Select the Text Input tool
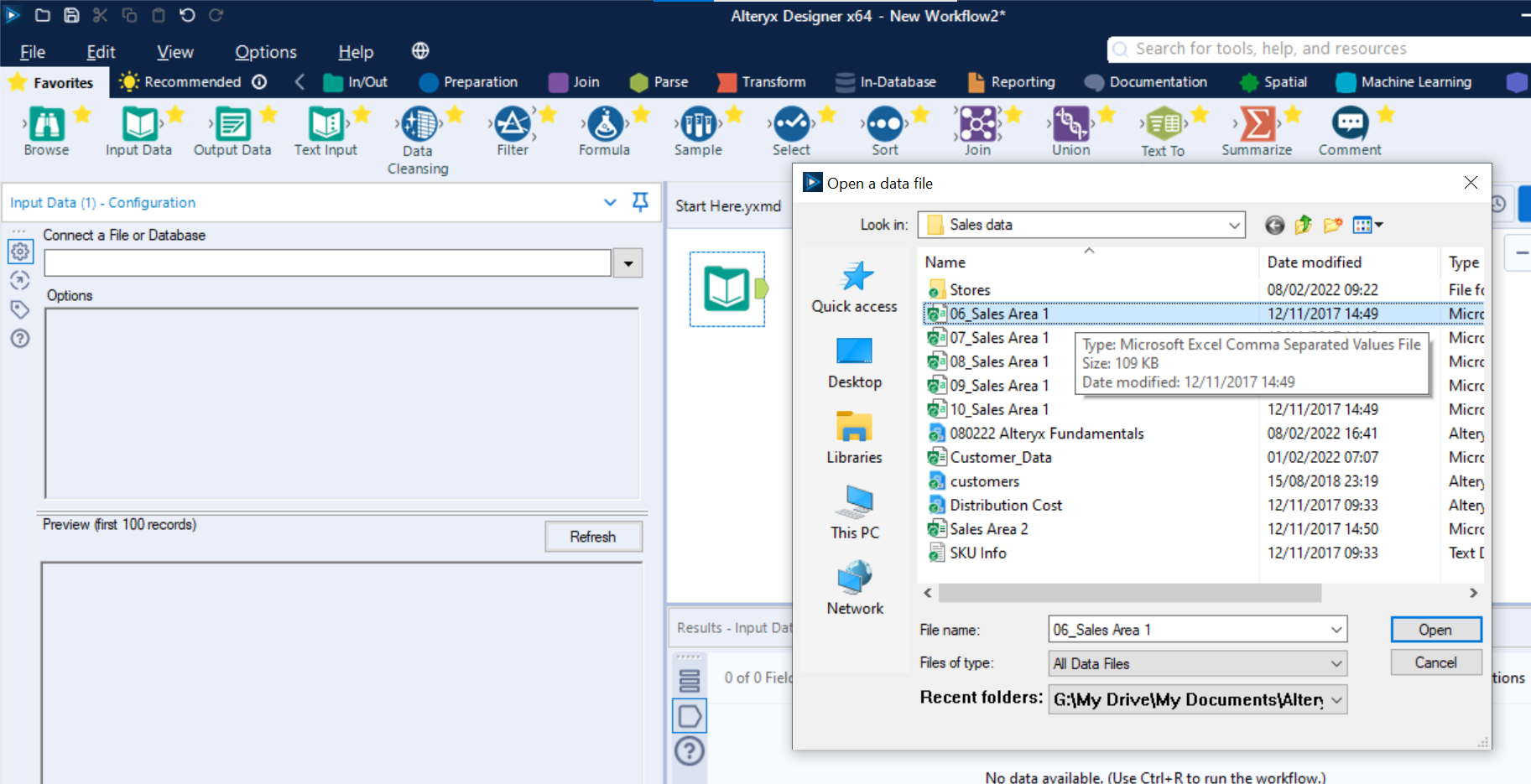The width and height of the screenshot is (1531, 784). pos(325,124)
